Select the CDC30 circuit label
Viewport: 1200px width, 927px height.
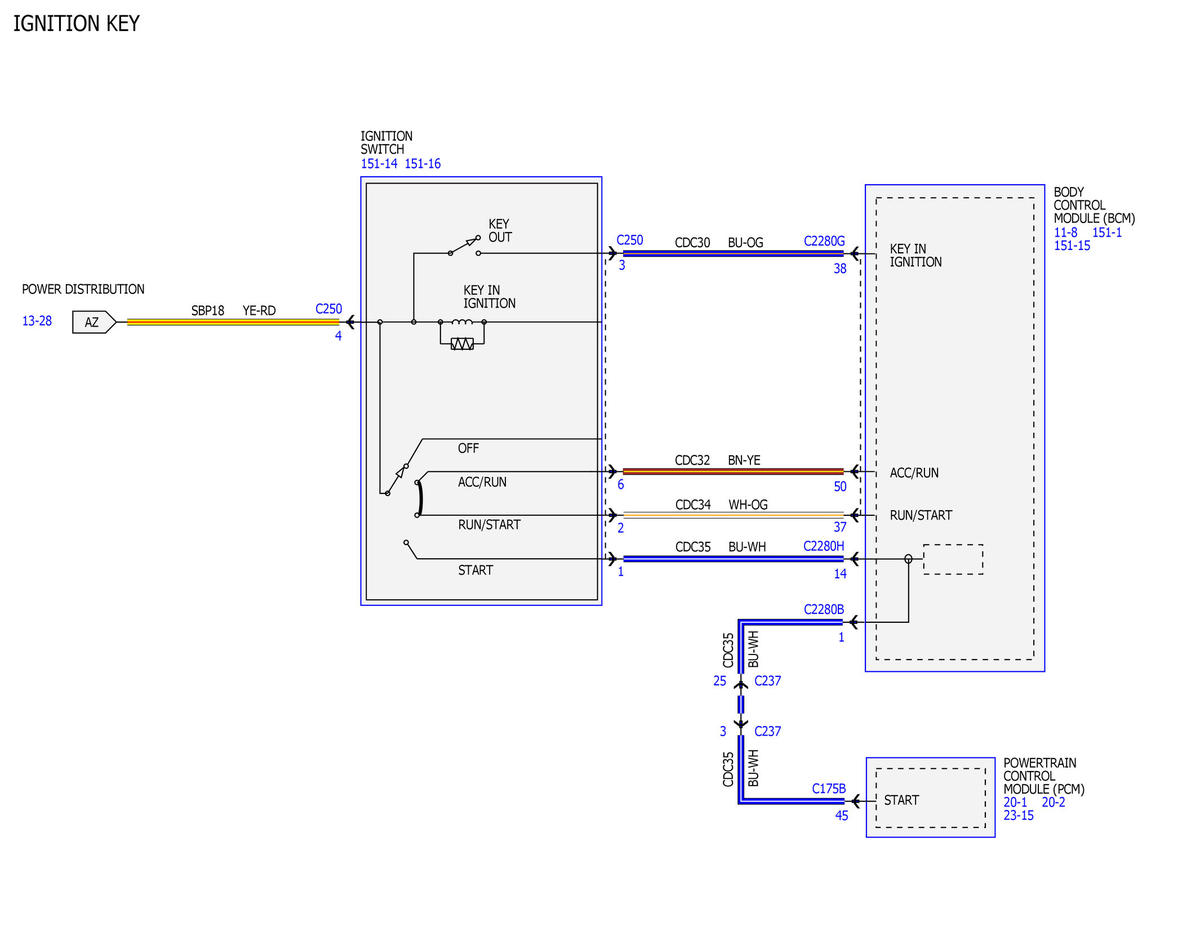[x=692, y=242]
